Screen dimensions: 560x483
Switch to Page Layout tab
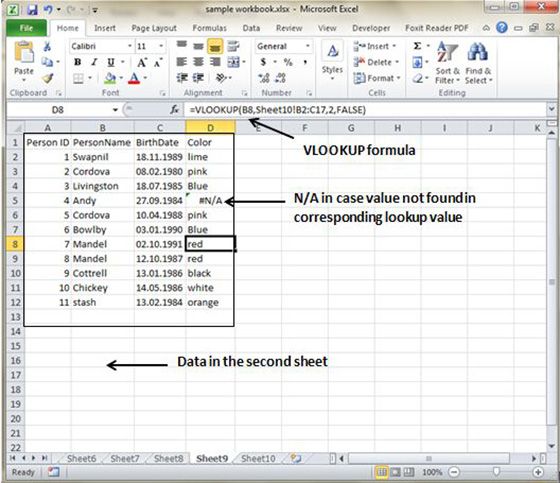click(x=154, y=28)
